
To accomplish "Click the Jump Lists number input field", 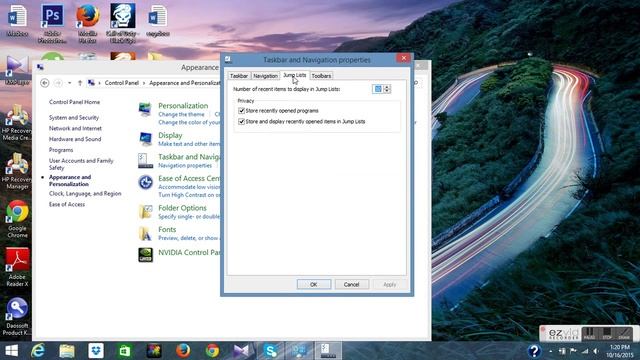I will click(x=378, y=89).
